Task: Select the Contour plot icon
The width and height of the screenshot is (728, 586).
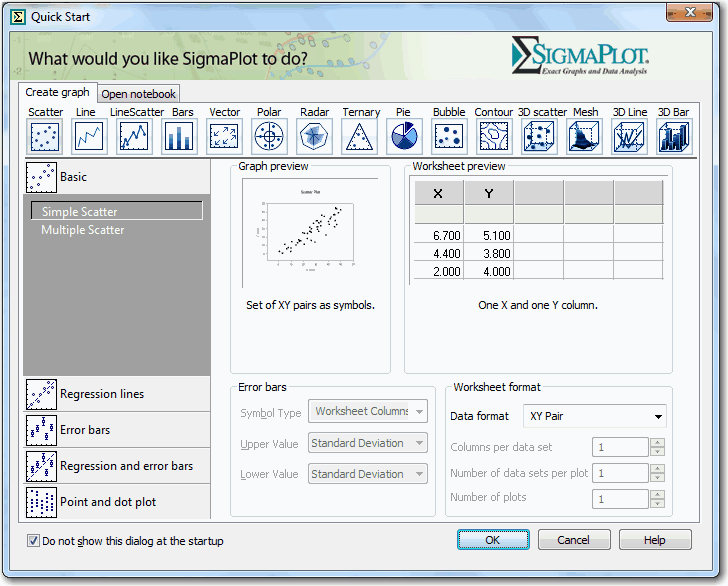Action: (494, 137)
